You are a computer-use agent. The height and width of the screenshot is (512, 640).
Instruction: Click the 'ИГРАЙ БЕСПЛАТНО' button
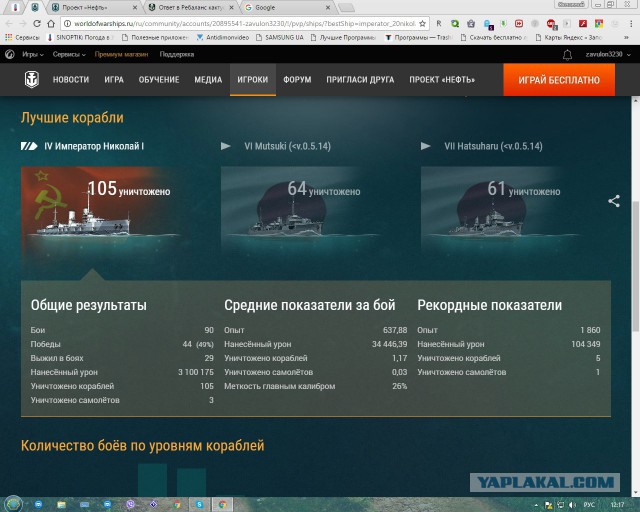click(559, 80)
